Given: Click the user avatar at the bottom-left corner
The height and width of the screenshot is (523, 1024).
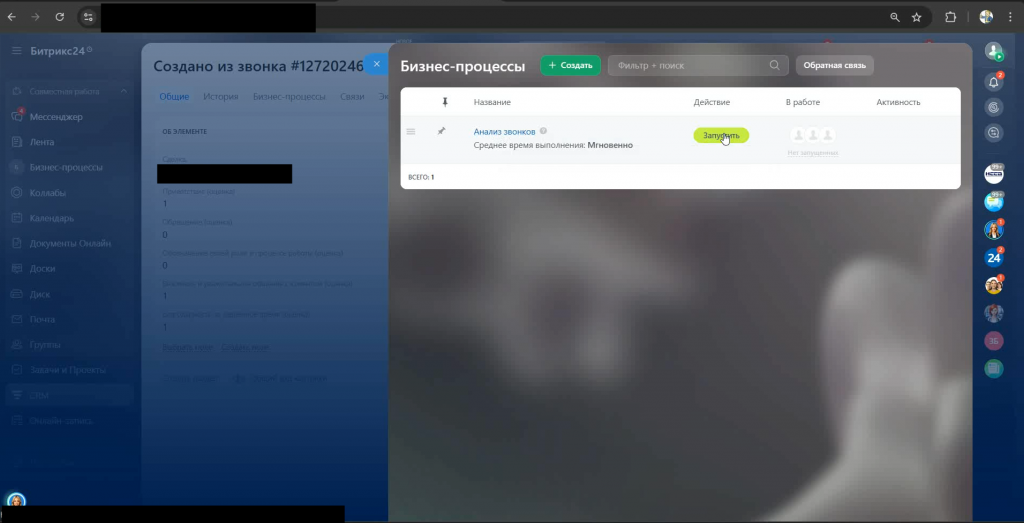Looking at the screenshot, I should tap(16, 501).
